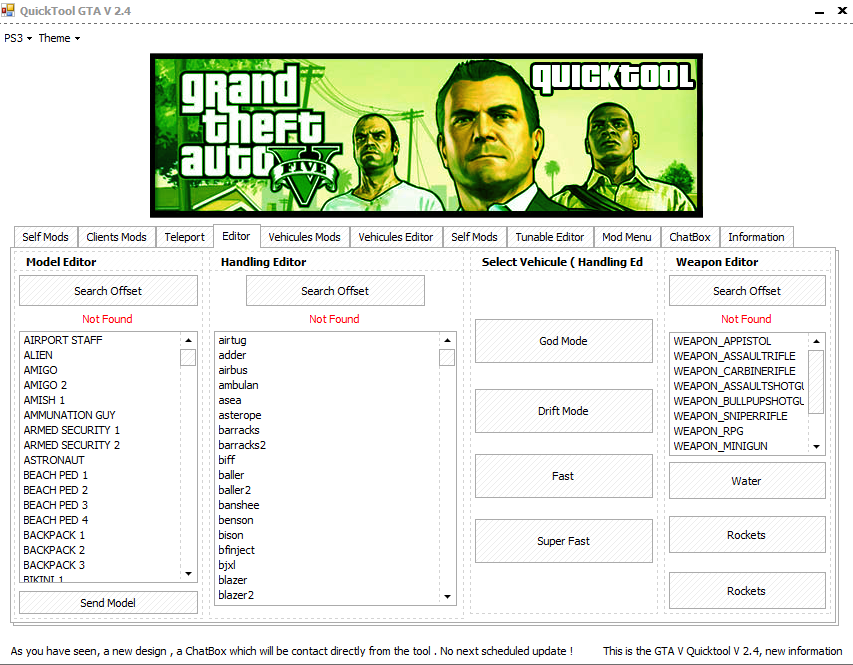Click the Send Model button
Image resolution: width=853 pixels, height=665 pixels.
[x=108, y=603]
